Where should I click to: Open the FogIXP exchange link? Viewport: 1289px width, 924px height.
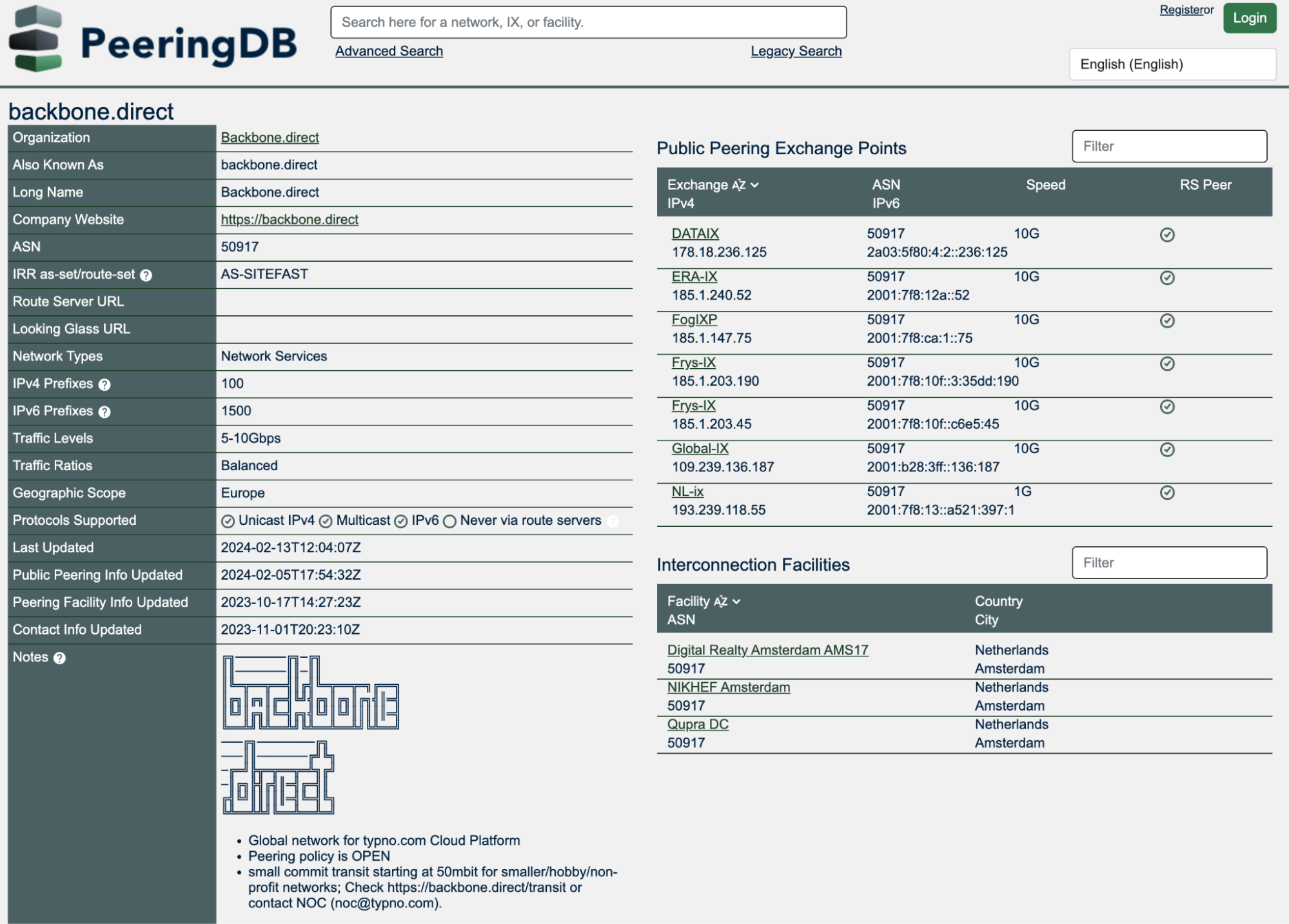coord(694,319)
